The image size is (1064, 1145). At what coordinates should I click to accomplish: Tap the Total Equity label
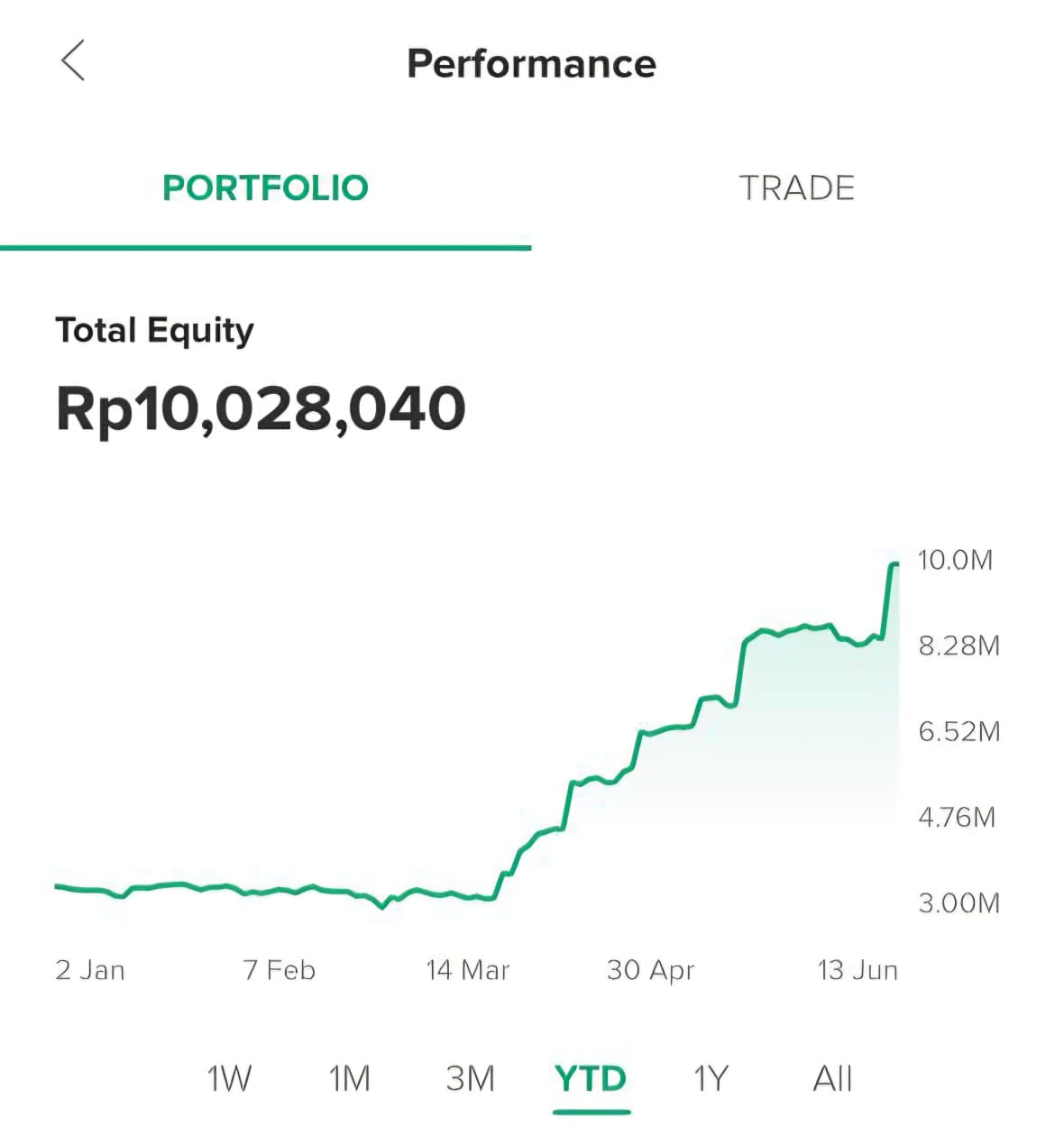(154, 332)
